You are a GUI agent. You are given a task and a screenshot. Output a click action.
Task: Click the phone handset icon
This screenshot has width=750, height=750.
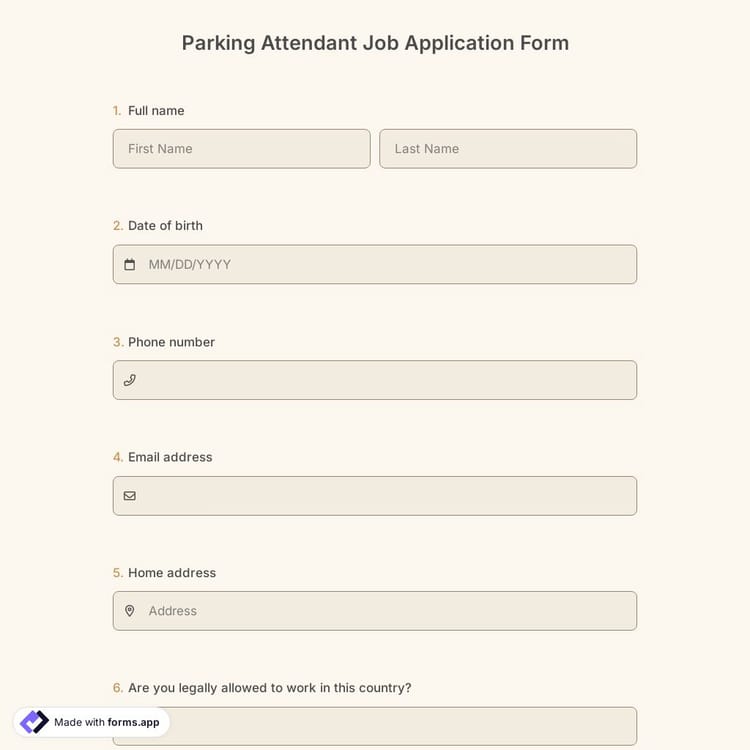pyautogui.click(x=129, y=380)
